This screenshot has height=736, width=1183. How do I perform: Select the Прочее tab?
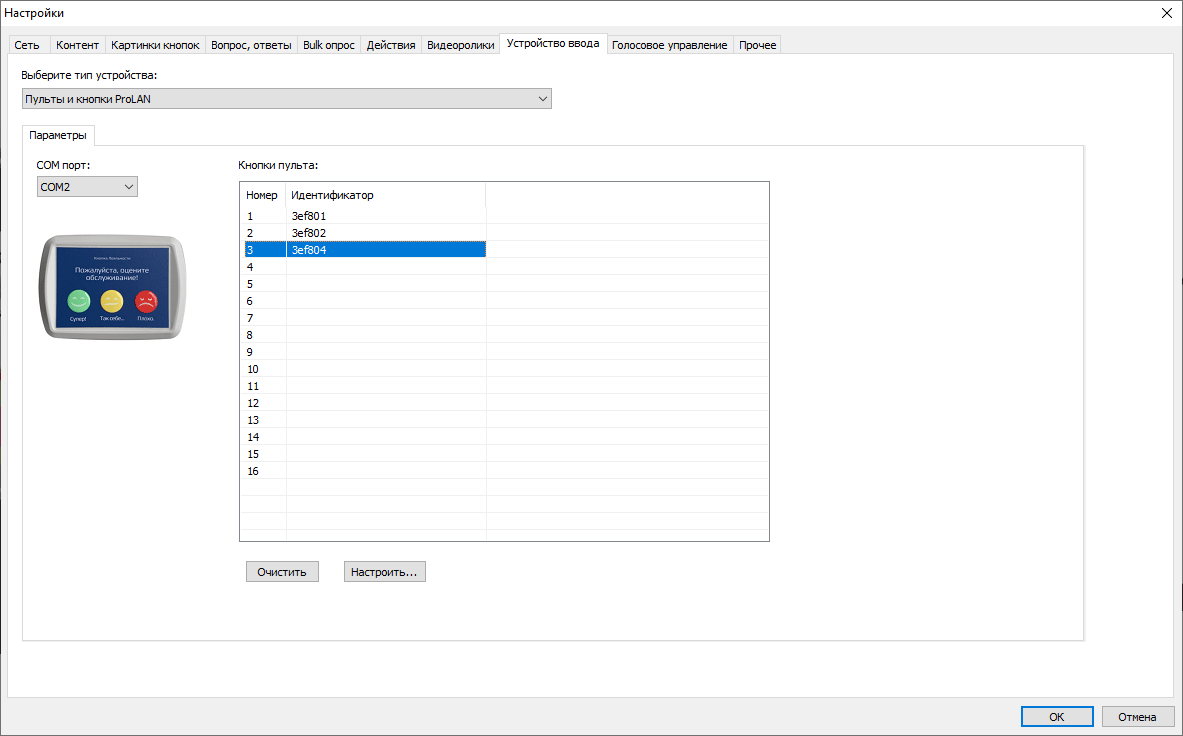coord(757,45)
